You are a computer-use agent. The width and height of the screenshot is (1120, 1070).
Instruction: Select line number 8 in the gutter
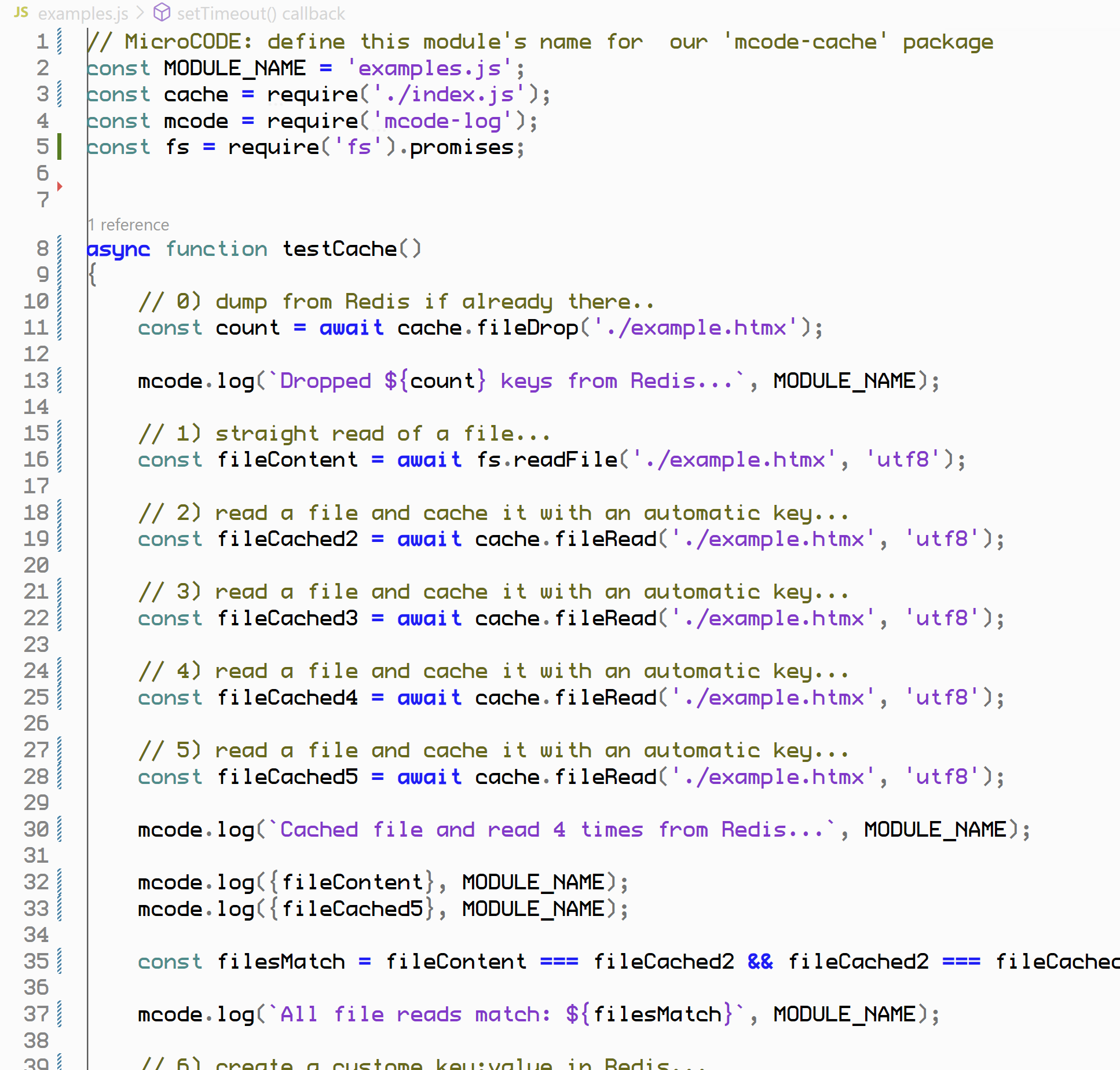click(x=42, y=248)
